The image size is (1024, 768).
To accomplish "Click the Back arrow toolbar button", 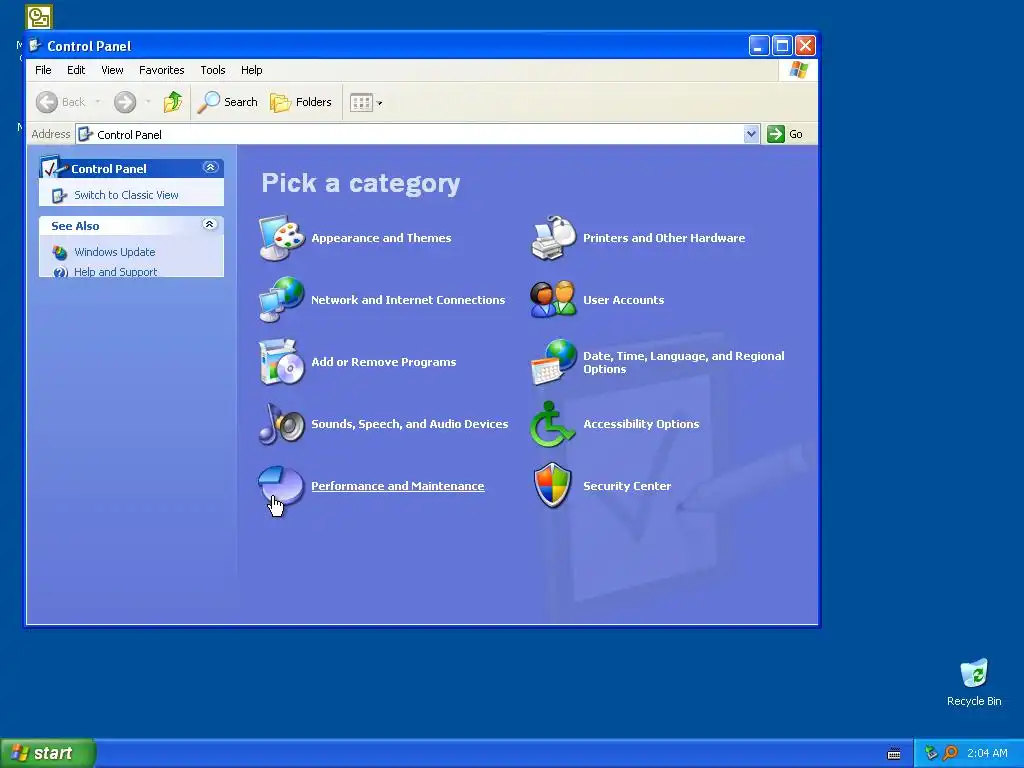I will tap(61, 102).
